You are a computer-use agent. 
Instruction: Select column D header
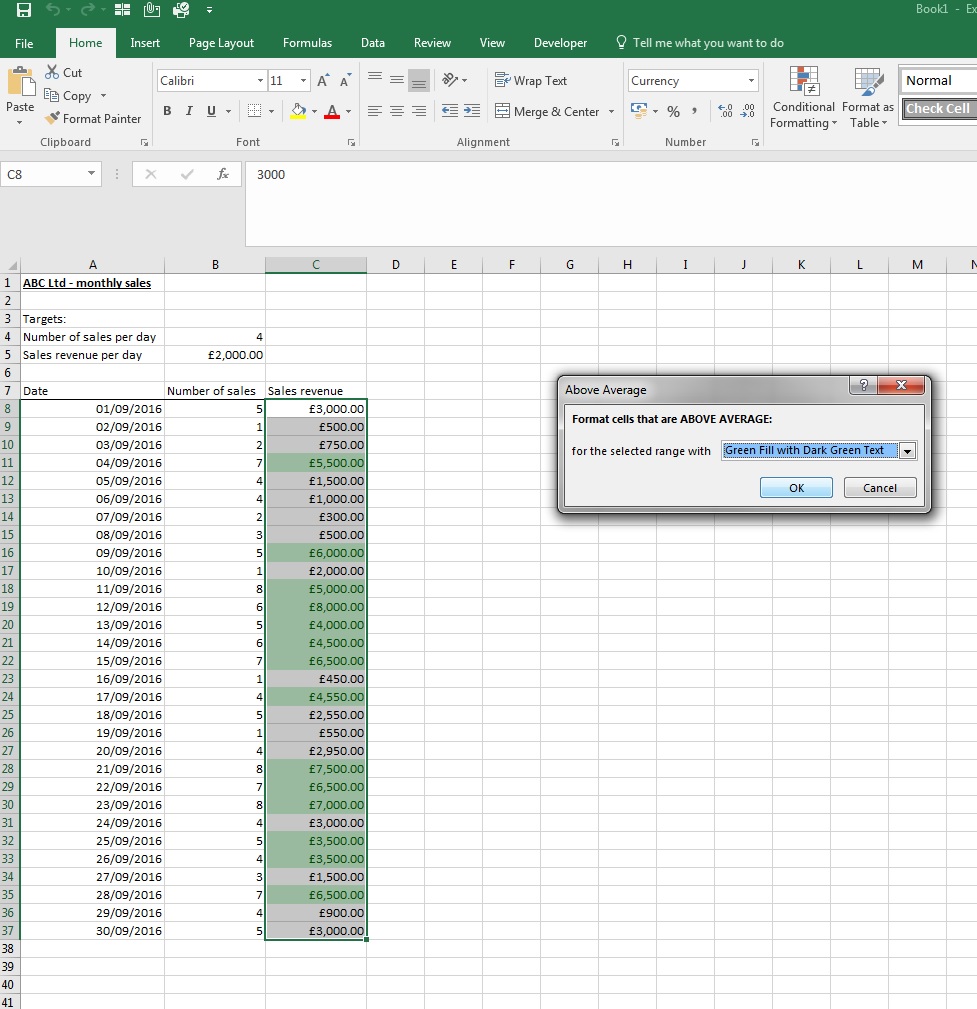(396, 264)
